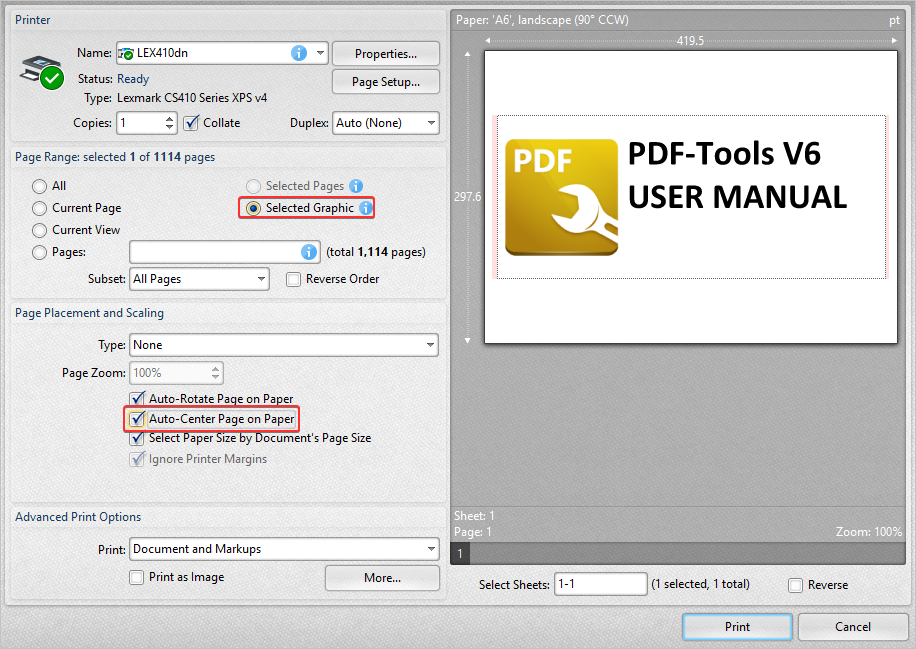Select sheet tab 1 below the preview
916x649 pixels.
[x=459, y=553]
